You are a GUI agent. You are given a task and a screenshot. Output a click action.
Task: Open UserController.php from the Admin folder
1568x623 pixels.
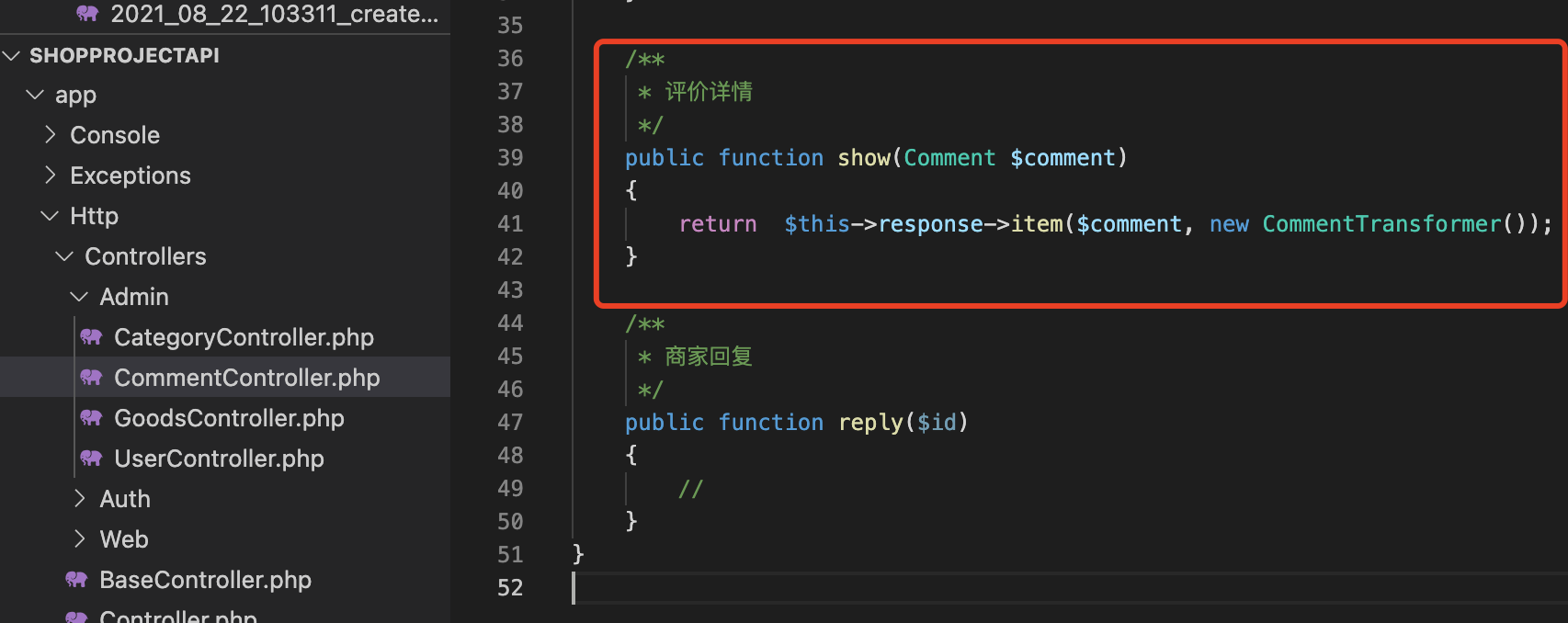[219, 459]
